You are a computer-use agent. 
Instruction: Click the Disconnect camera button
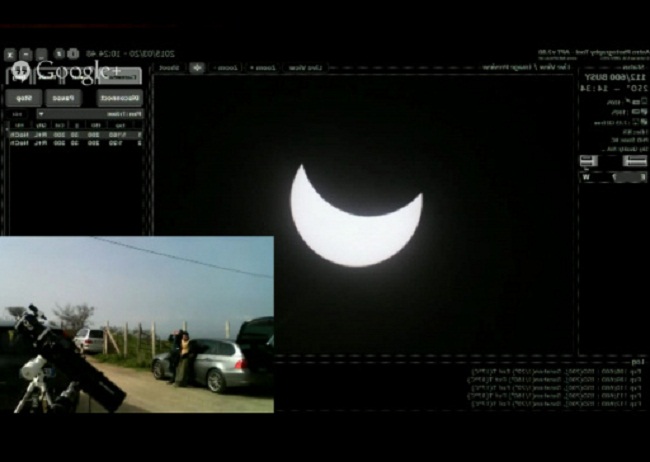coord(120,98)
